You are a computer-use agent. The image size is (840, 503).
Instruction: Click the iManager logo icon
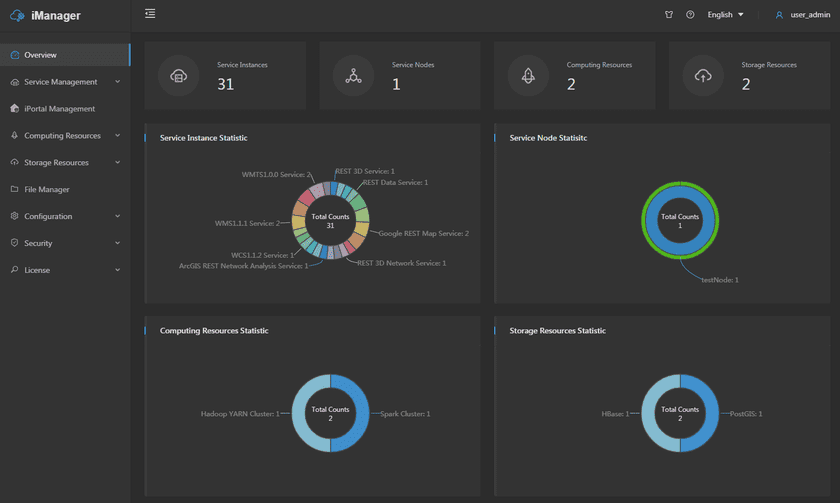[17, 15]
